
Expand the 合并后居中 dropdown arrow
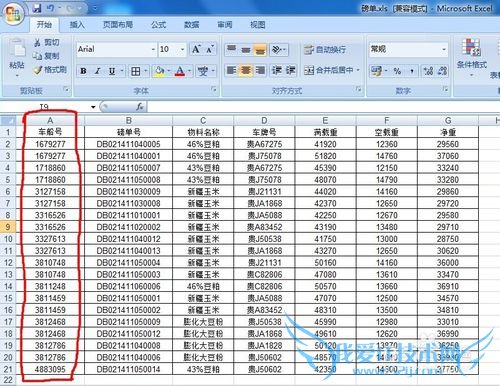pyautogui.click(x=358, y=70)
